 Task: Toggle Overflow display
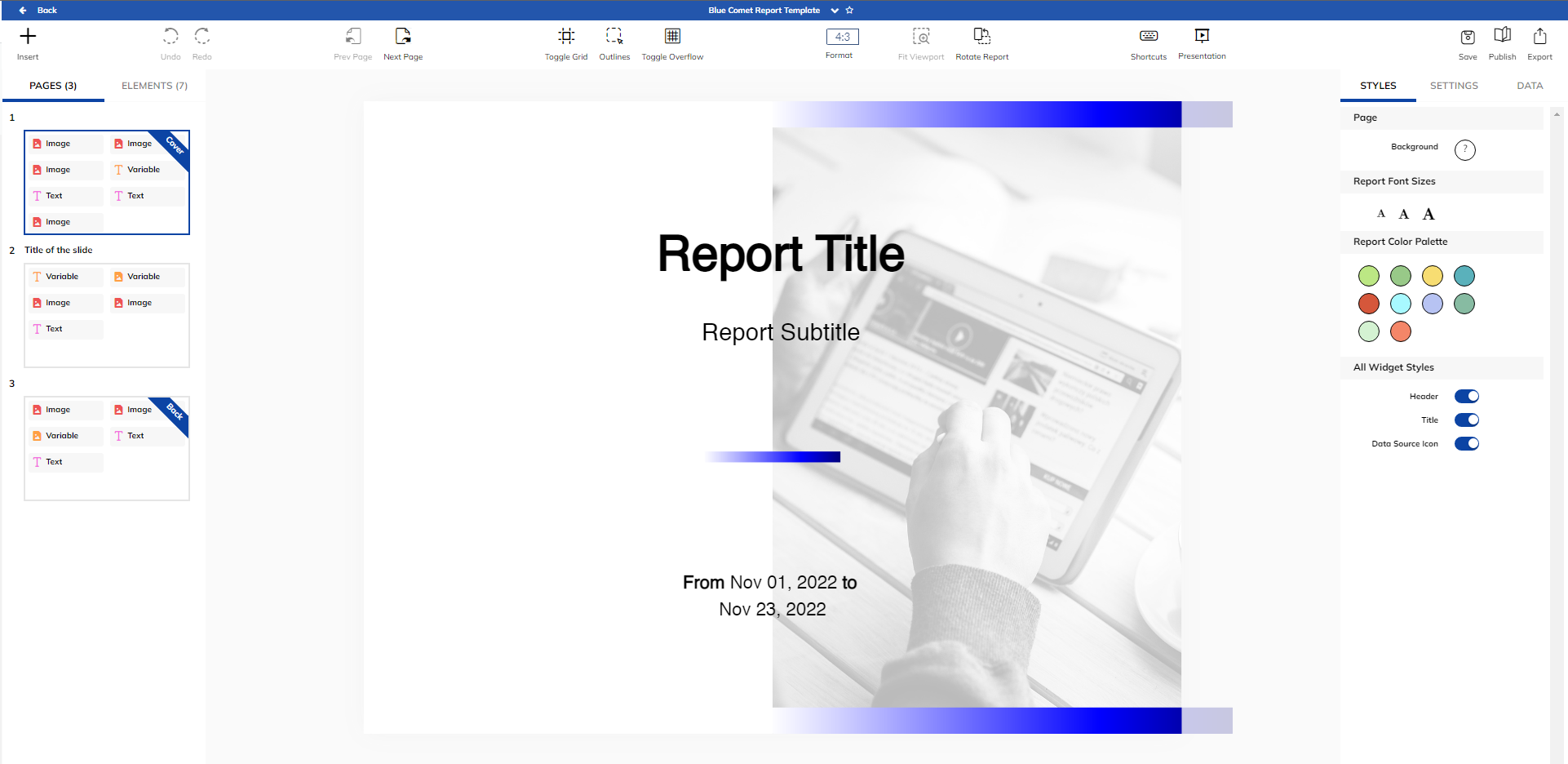671,41
